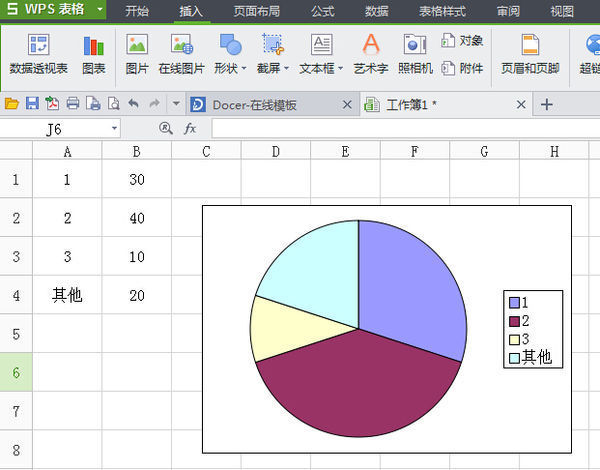Select cell B3 with value 10
600x470 pixels.
[137, 256]
